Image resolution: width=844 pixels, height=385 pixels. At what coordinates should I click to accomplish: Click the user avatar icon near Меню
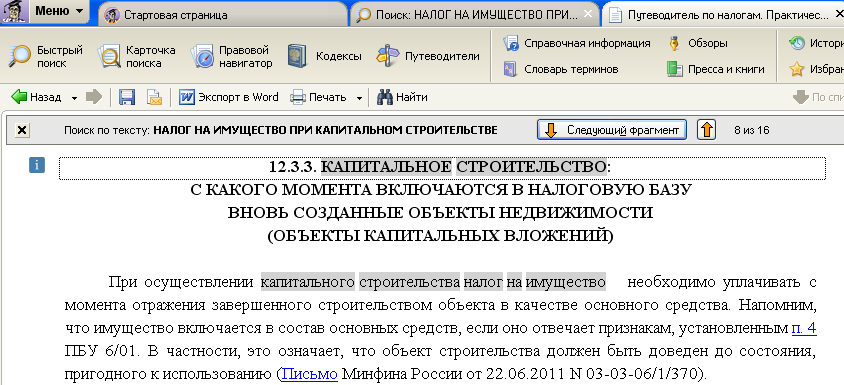pyautogui.click(x=15, y=12)
